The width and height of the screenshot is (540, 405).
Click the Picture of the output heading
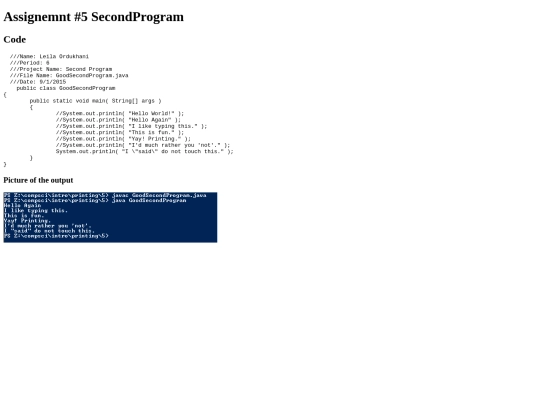(38, 180)
